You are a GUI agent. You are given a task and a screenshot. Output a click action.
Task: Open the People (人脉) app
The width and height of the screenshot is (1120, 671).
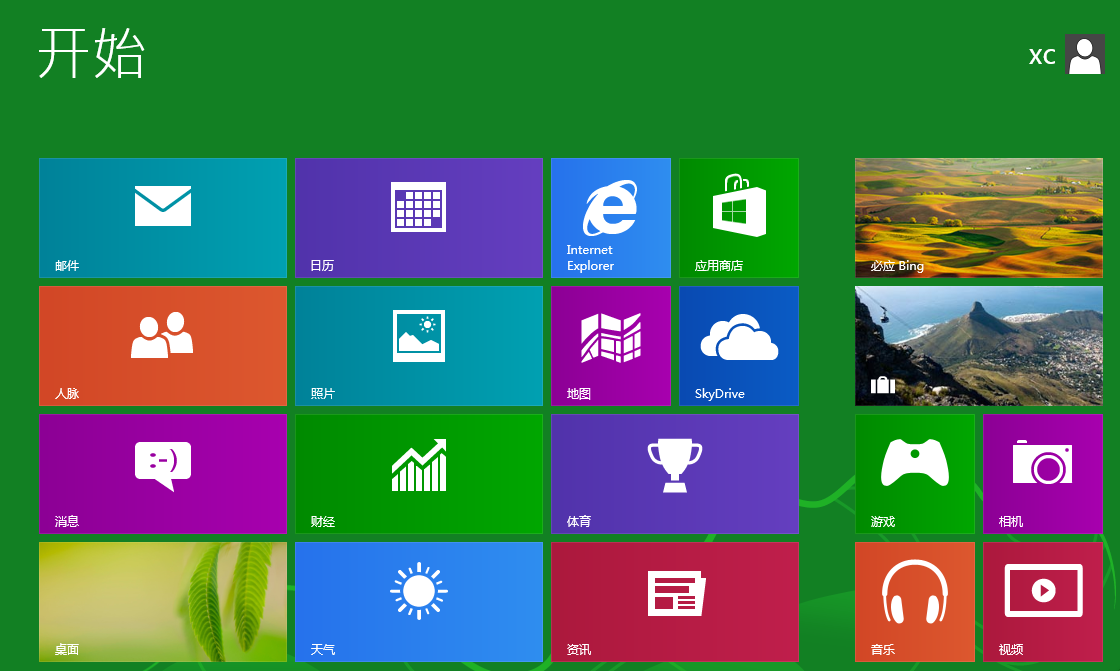163,345
